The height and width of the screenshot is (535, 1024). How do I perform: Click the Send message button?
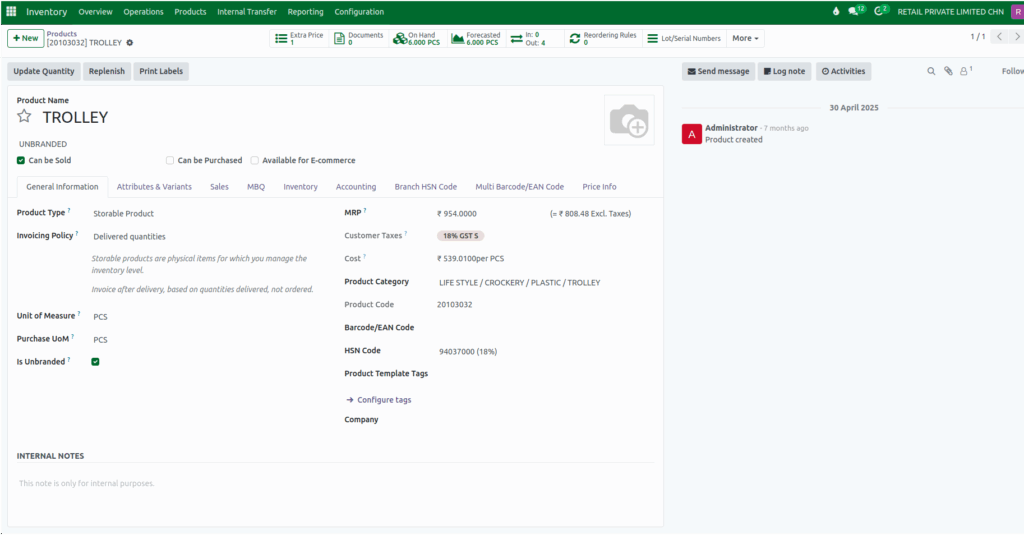point(718,71)
